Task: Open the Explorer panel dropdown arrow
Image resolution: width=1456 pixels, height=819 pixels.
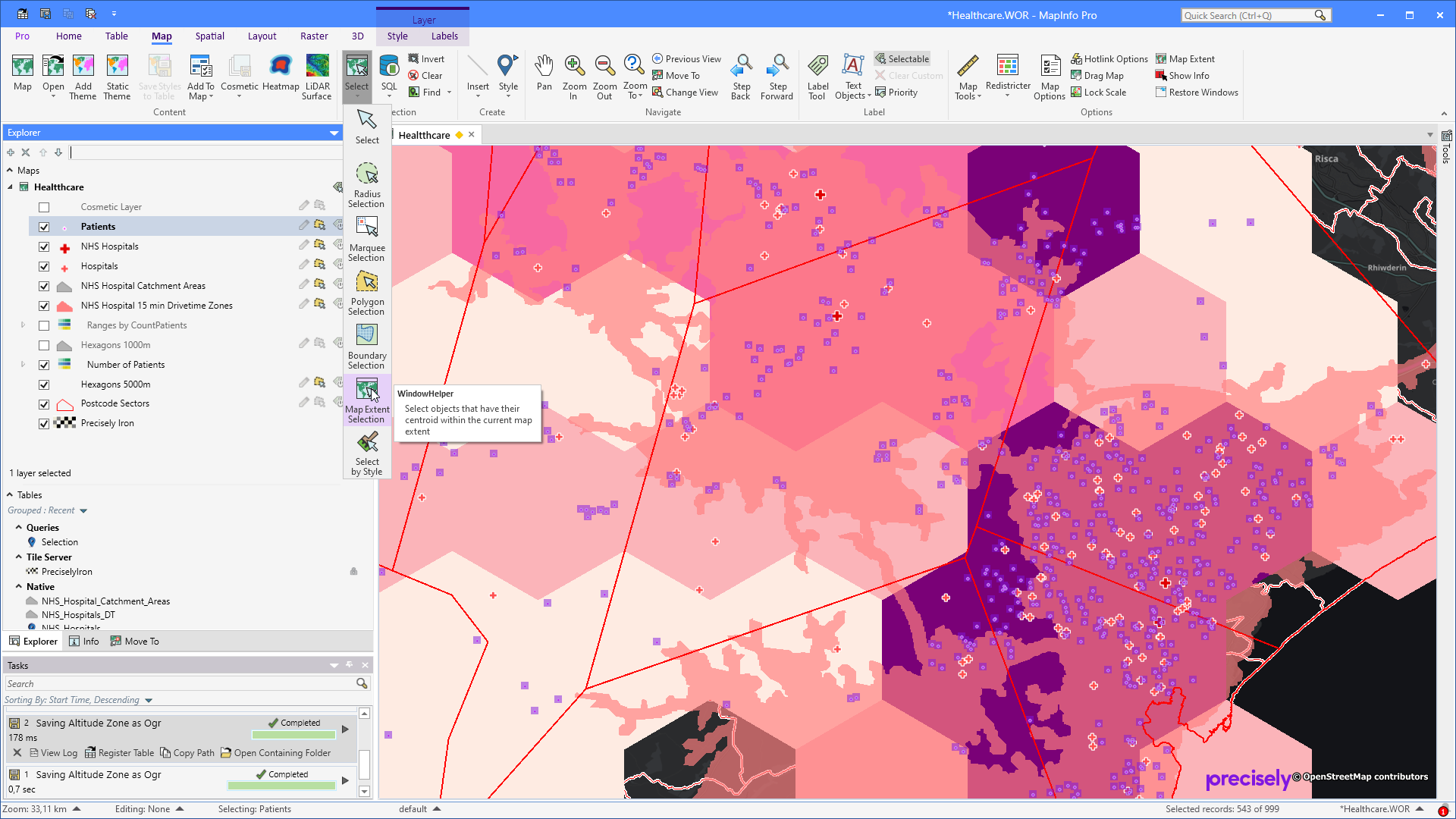Action: pyautogui.click(x=334, y=133)
